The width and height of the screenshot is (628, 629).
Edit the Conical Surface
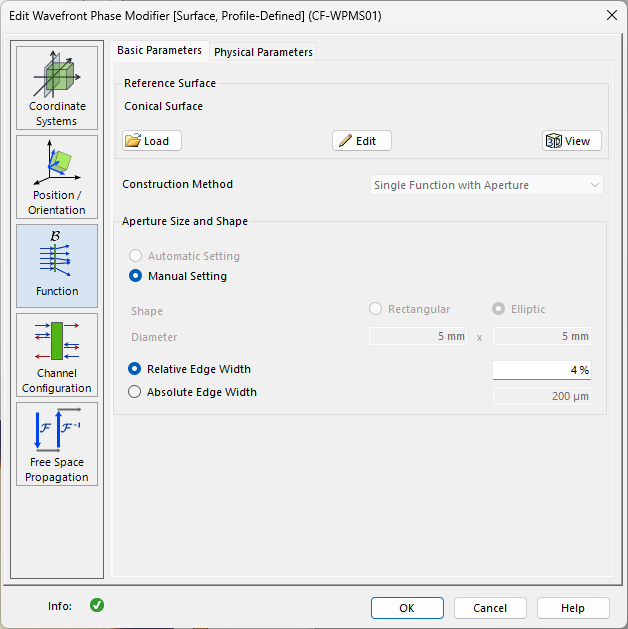(x=362, y=141)
